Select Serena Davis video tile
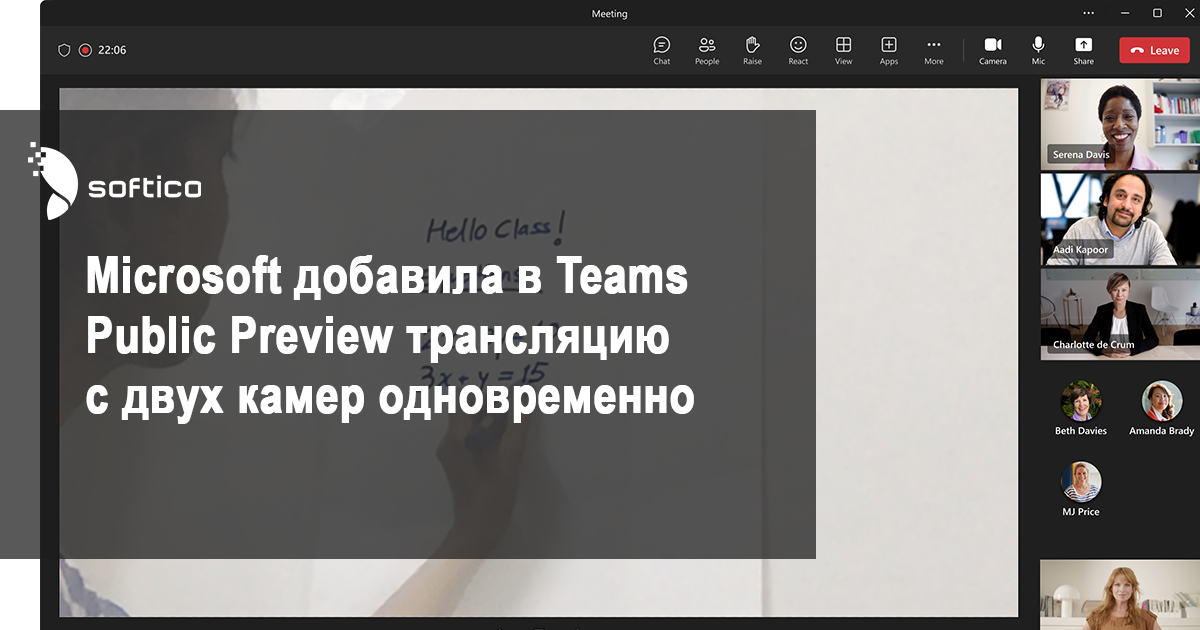This screenshot has height=630, width=1200. (1119, 124)
